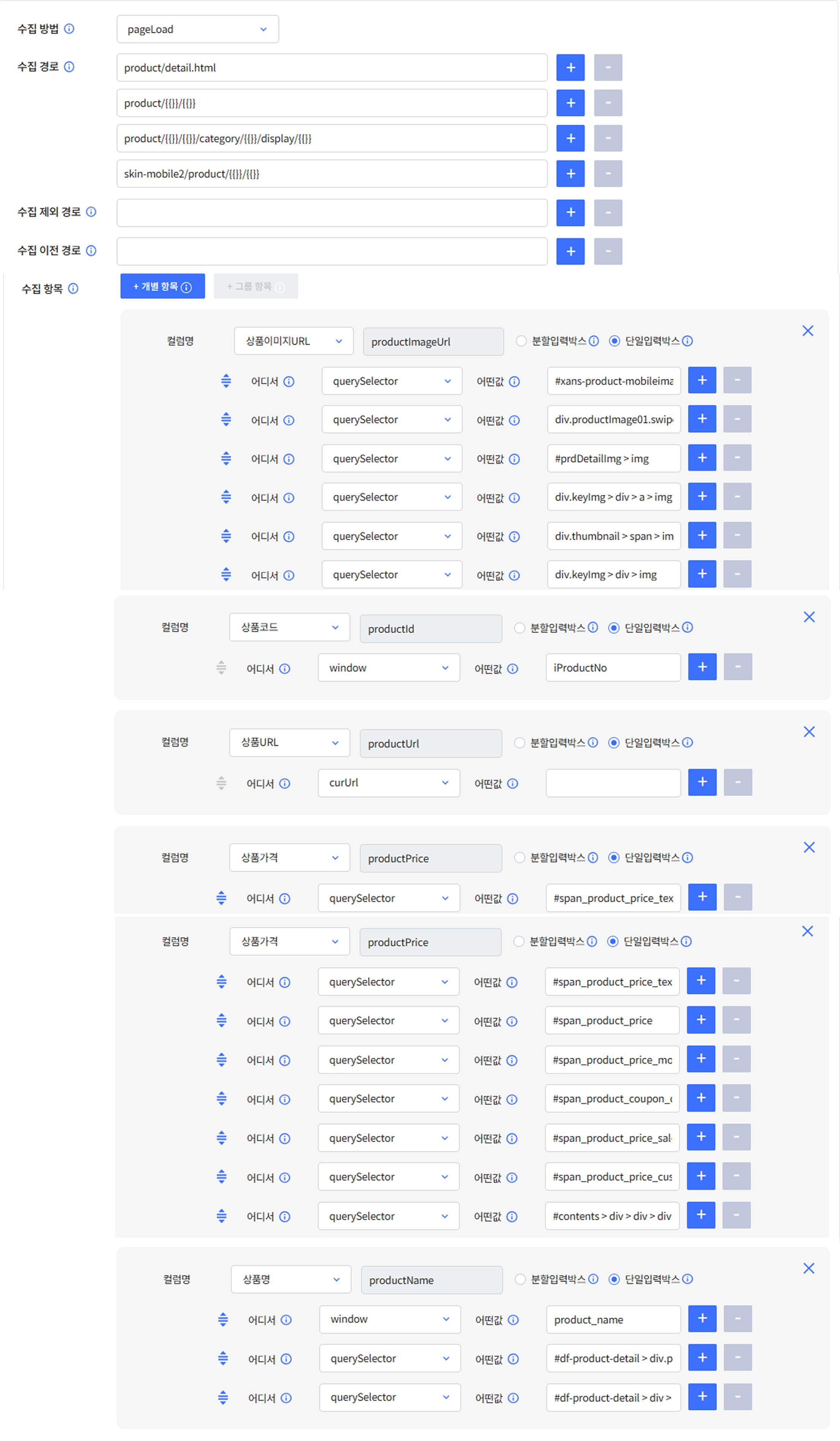Open the 상품명 column name dropdown

pyautogui.click(x=291, y=1279)
